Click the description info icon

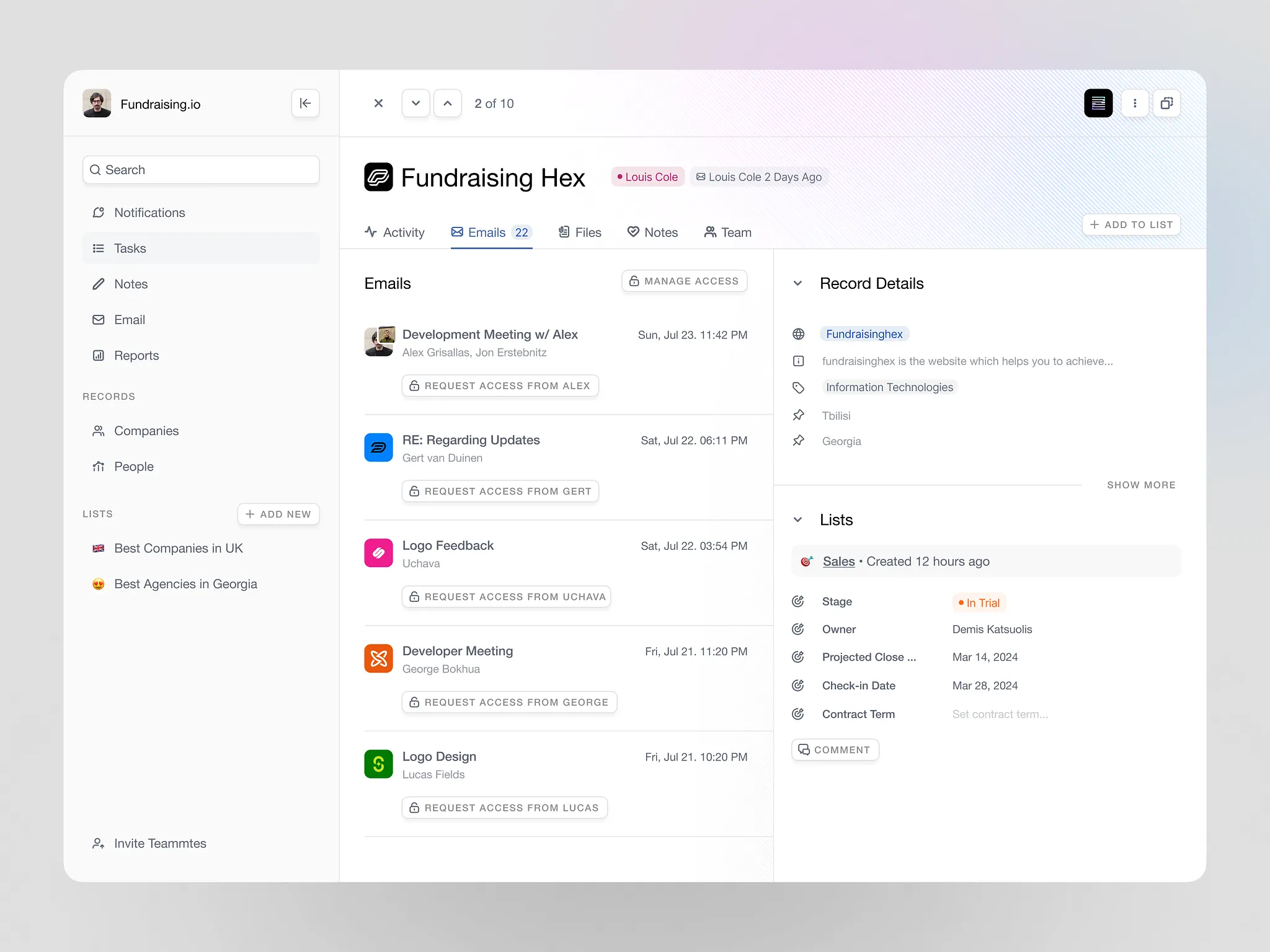[x=798, y=361]
